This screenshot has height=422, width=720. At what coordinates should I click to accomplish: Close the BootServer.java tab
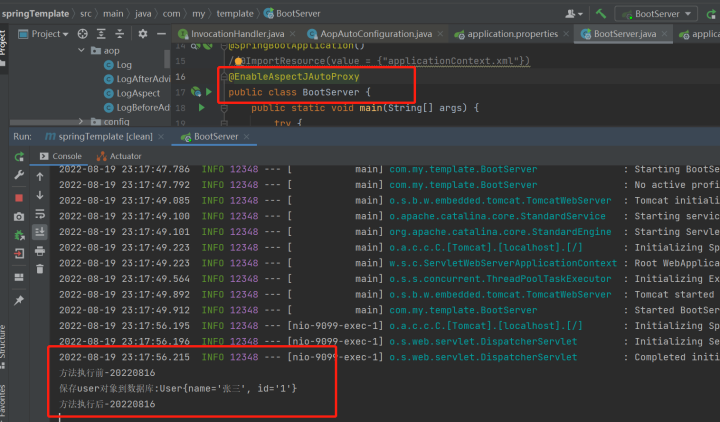664,34
